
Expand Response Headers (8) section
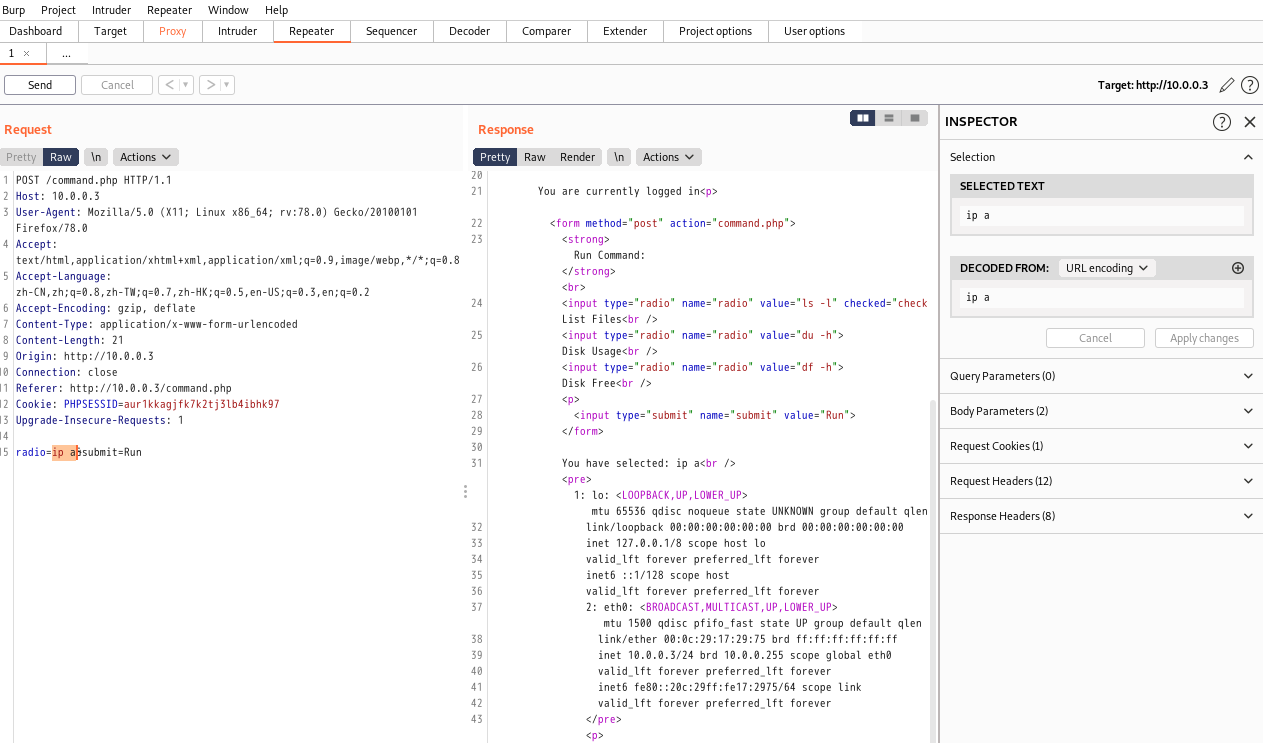(x=1101, y=516)
